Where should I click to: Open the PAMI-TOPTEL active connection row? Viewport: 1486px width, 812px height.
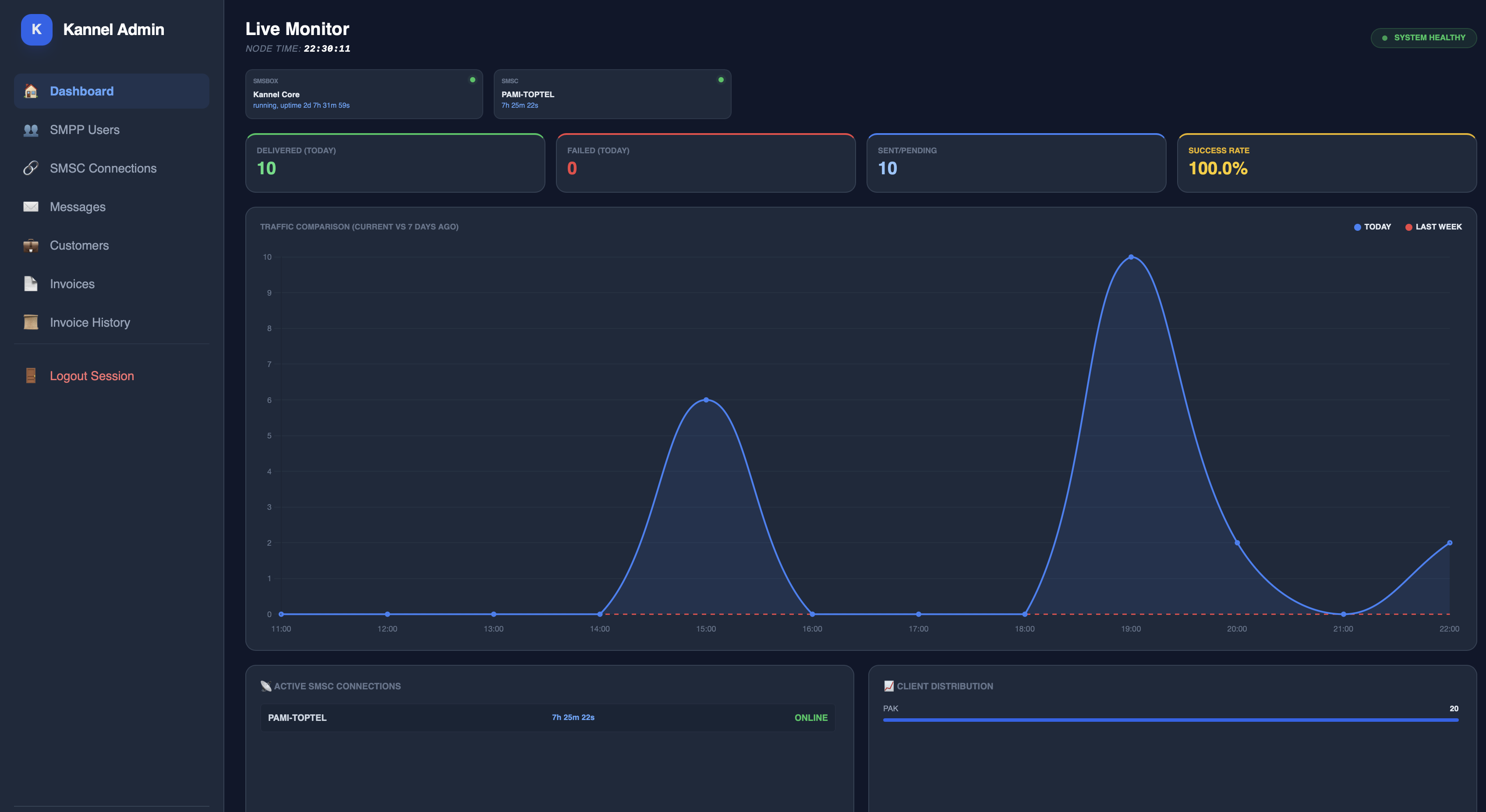[x=548, y=717]
